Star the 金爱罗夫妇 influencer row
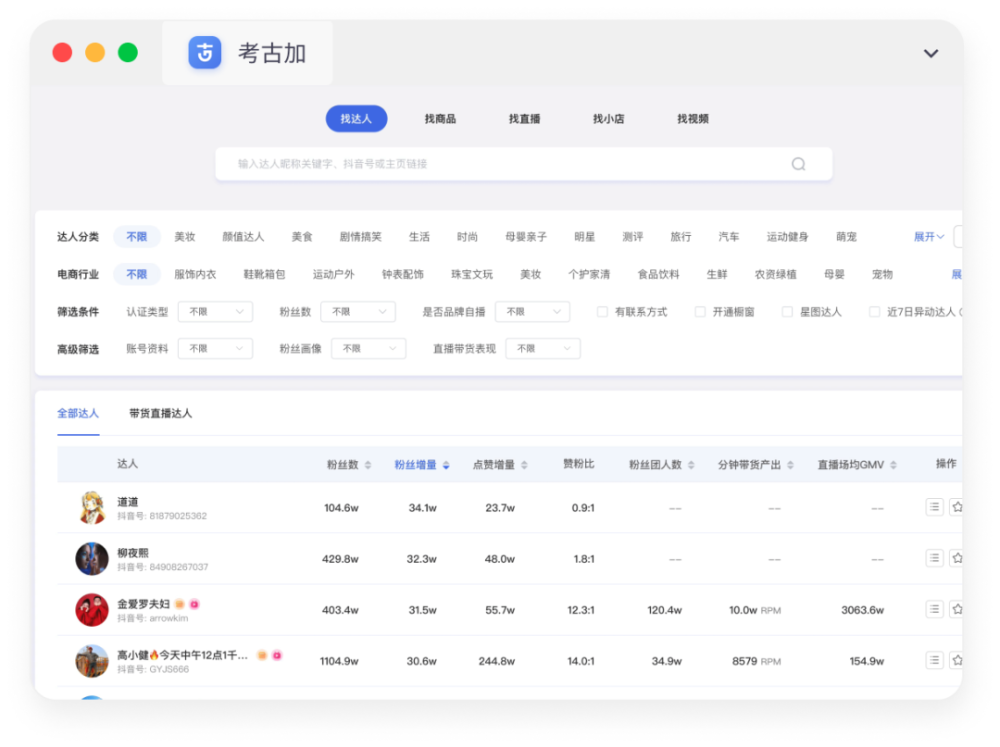This screenshot has height=747, width=1000. pyautogui.click(x=957, y=609)
